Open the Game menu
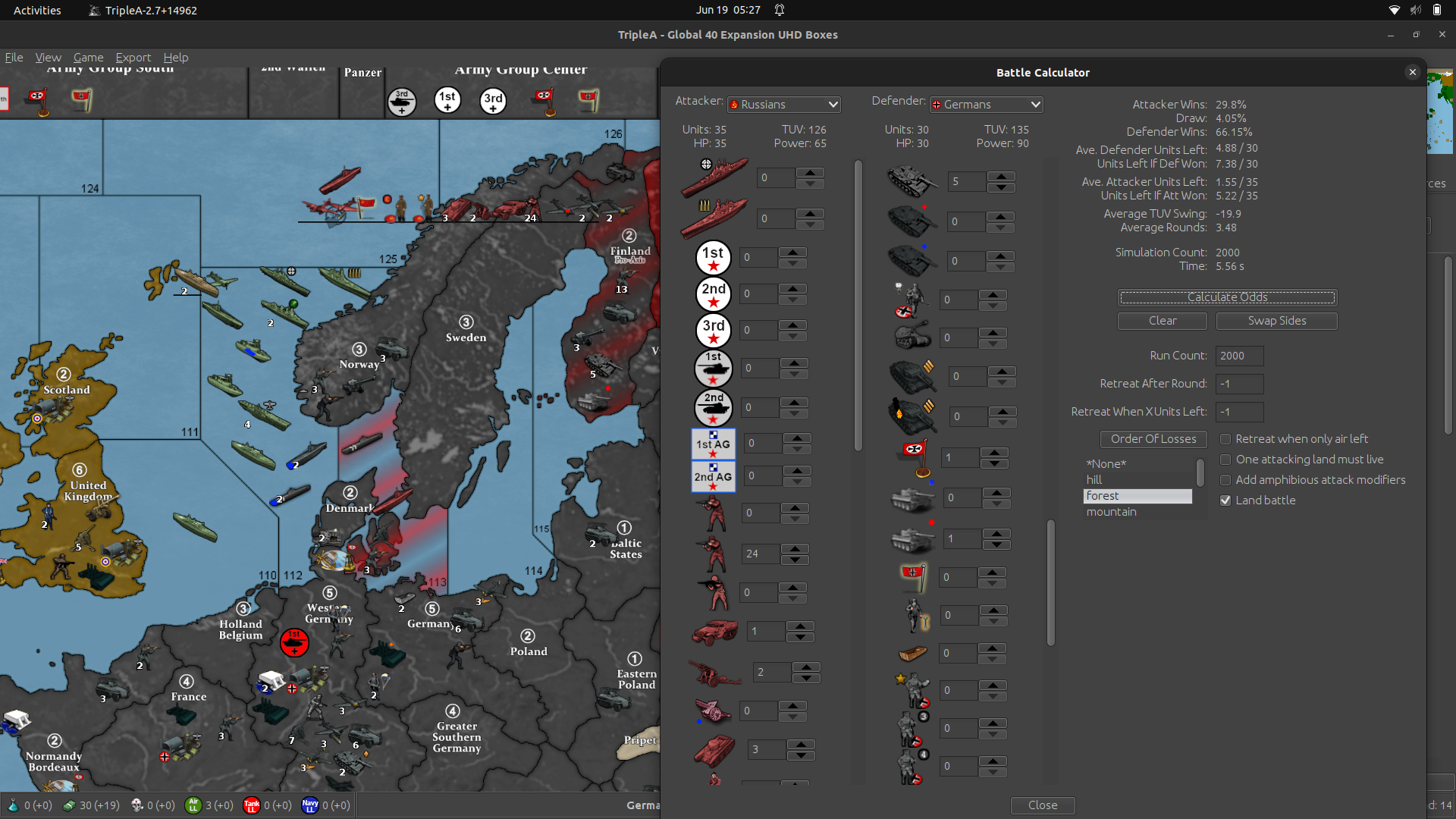Image resolution: width=1456 pixels, height=819 pixels. point(88,58)
